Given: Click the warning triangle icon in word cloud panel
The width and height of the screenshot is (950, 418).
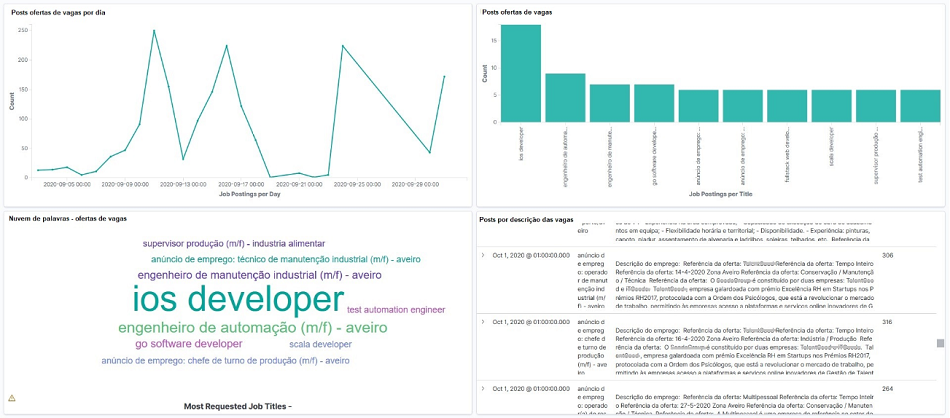Looking at the screenshot, I should [12, 398].
